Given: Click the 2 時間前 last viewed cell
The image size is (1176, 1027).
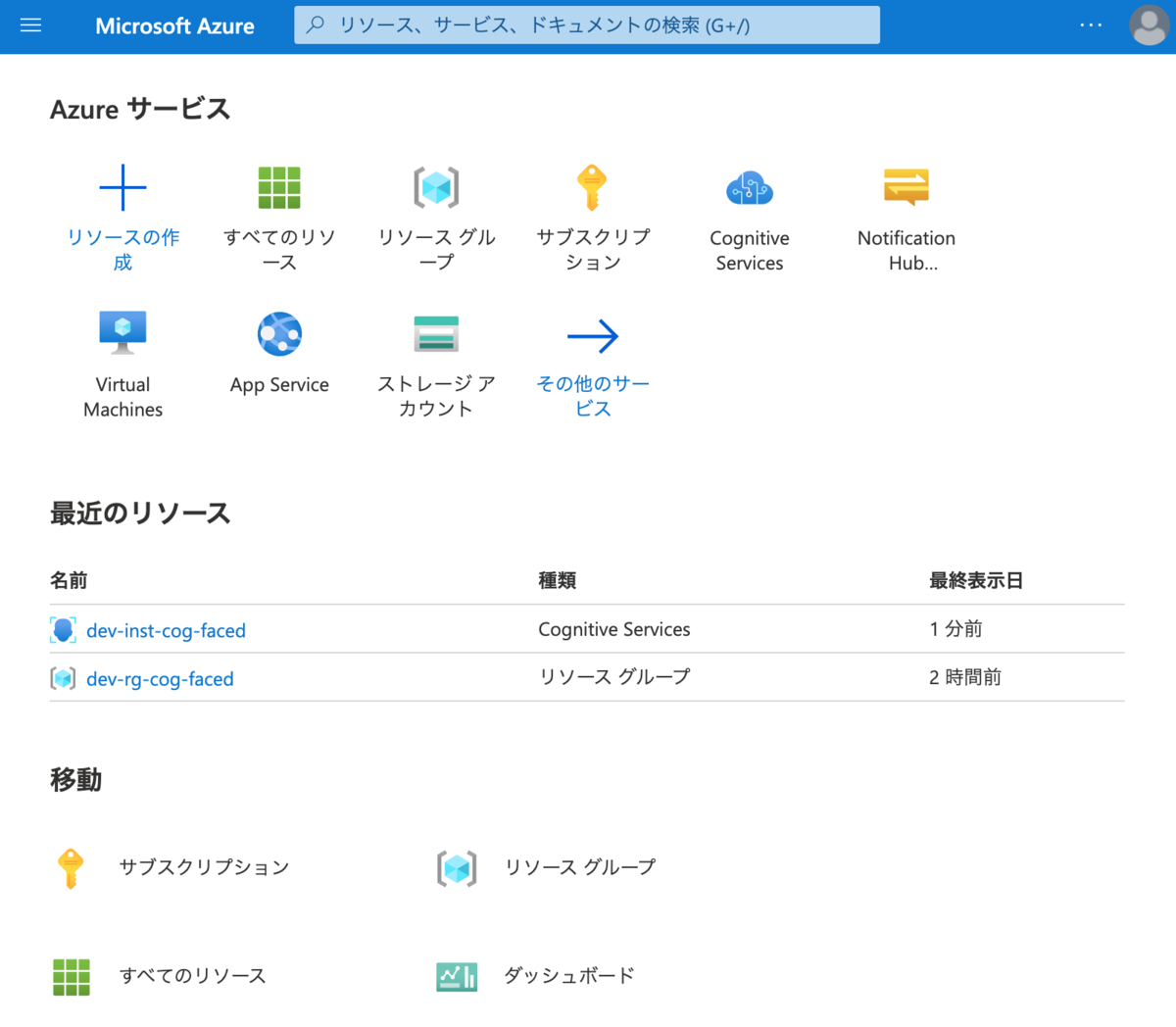Looking at the screenshot, I should pos(965,677).
